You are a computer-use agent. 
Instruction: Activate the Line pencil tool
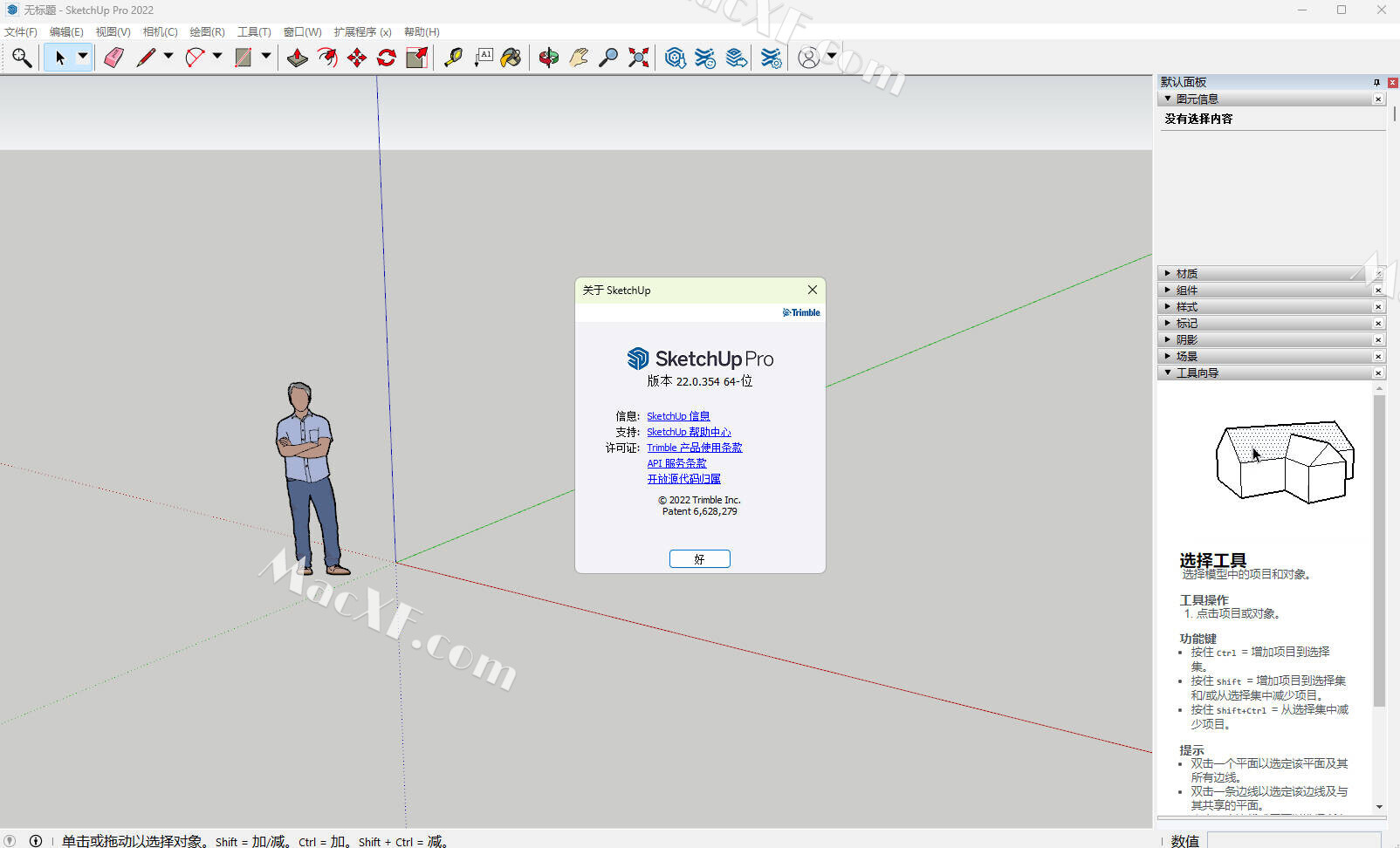click(x=146, y=58)
